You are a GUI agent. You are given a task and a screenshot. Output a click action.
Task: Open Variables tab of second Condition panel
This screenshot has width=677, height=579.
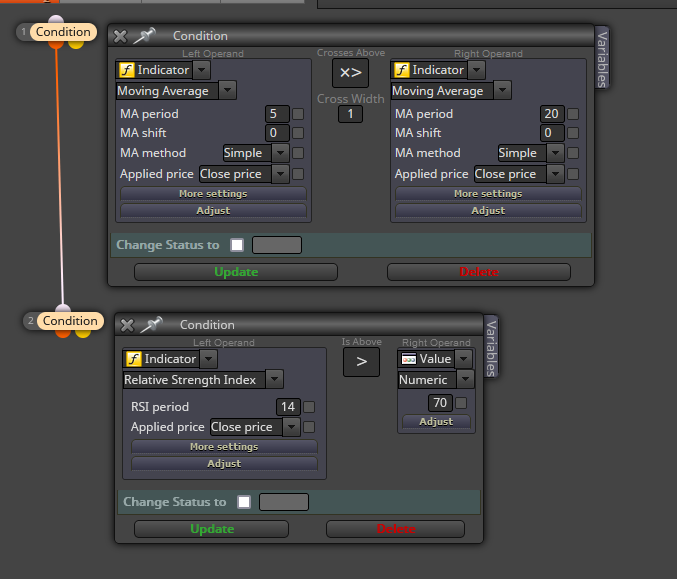[491, 348]
